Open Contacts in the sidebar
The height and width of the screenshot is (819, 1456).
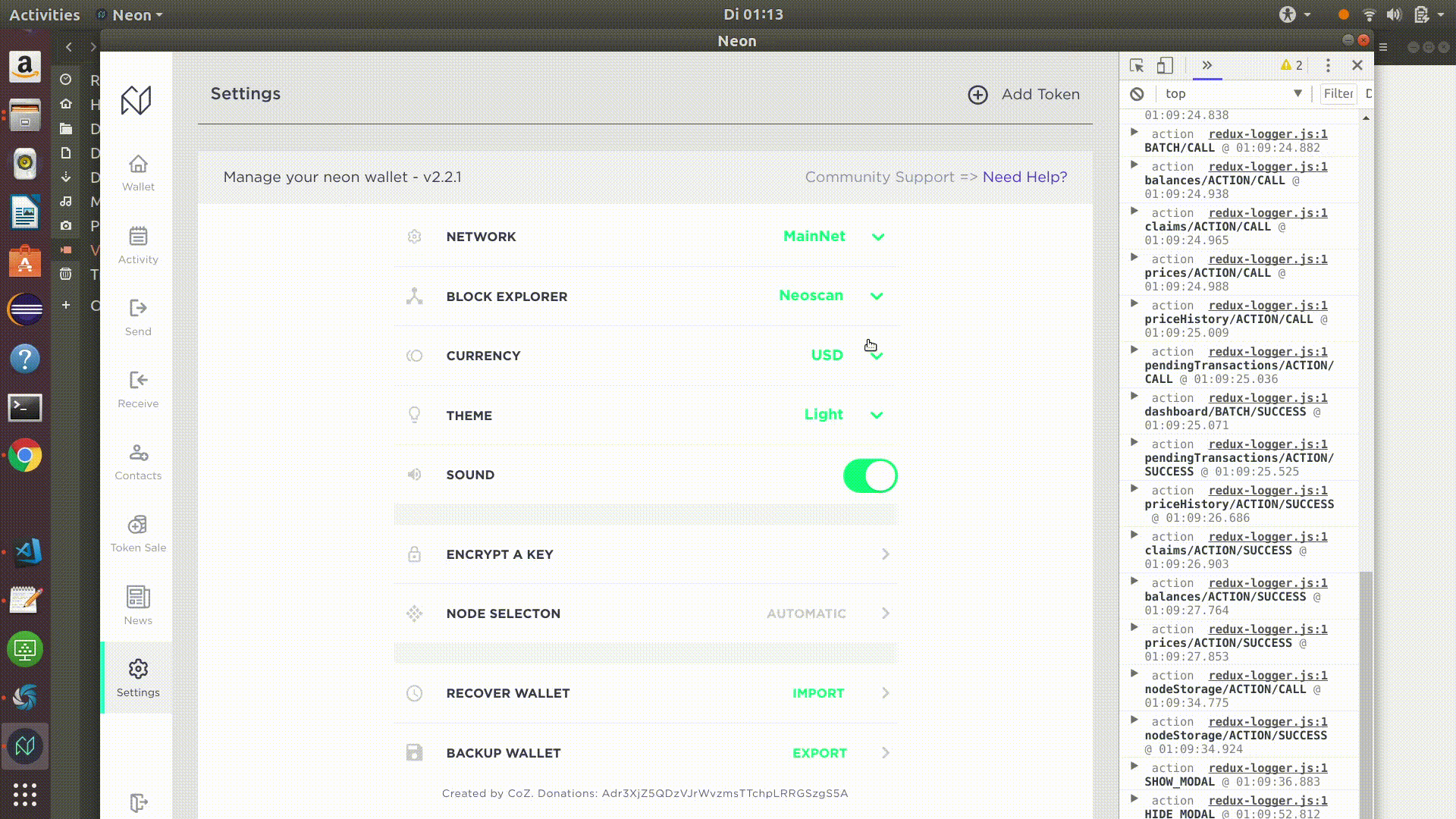[138, 462]
